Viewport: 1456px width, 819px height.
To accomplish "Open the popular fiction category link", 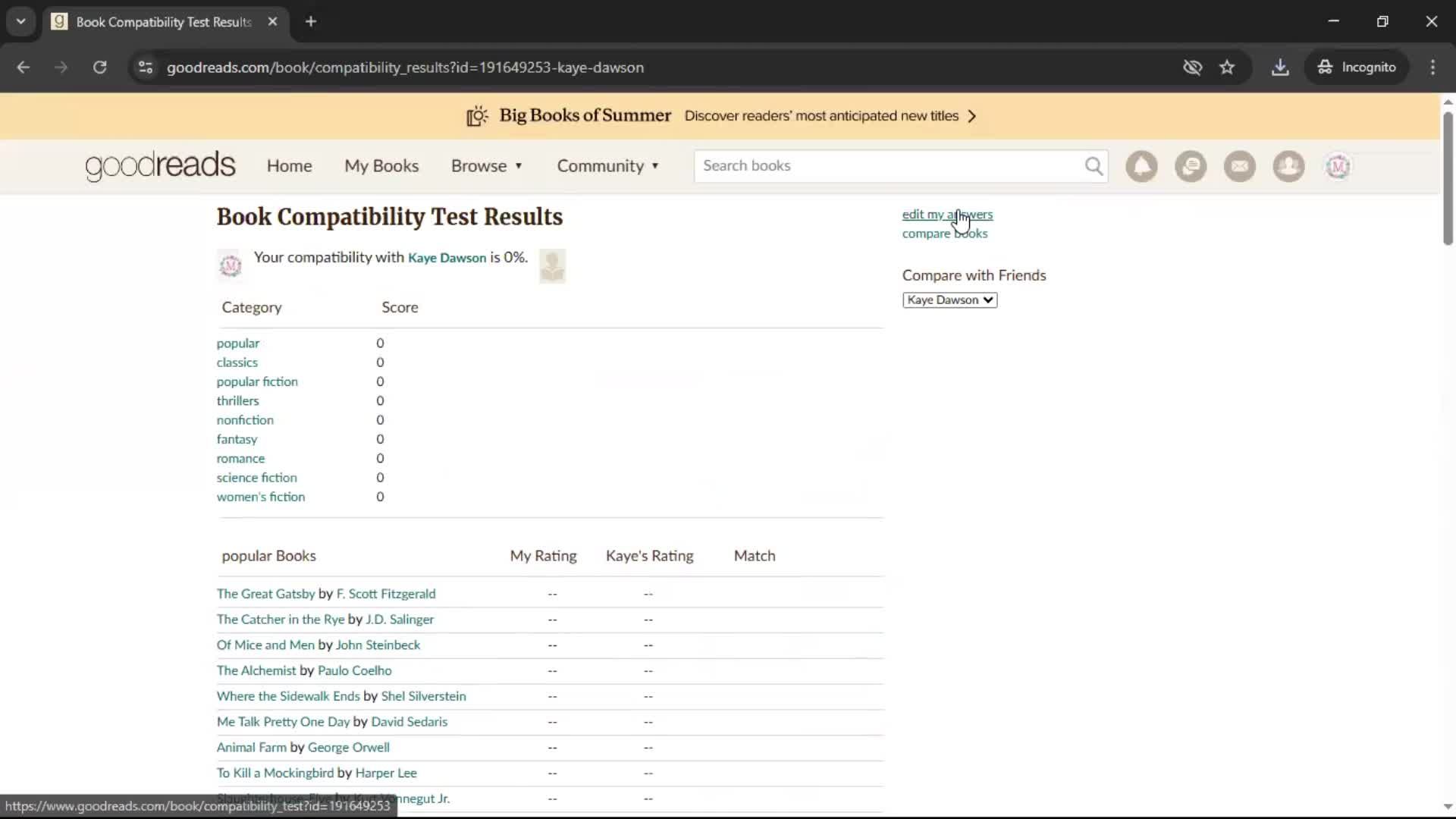I will [257, 381].
